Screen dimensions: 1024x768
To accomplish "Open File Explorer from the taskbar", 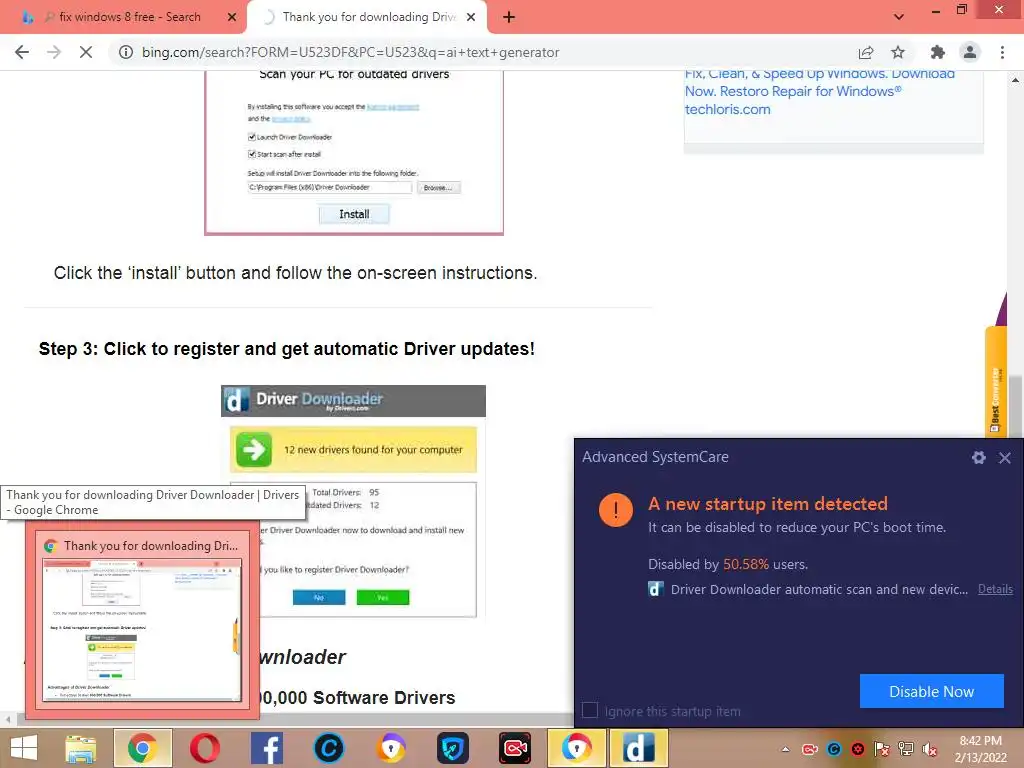I will click(81, 748).
